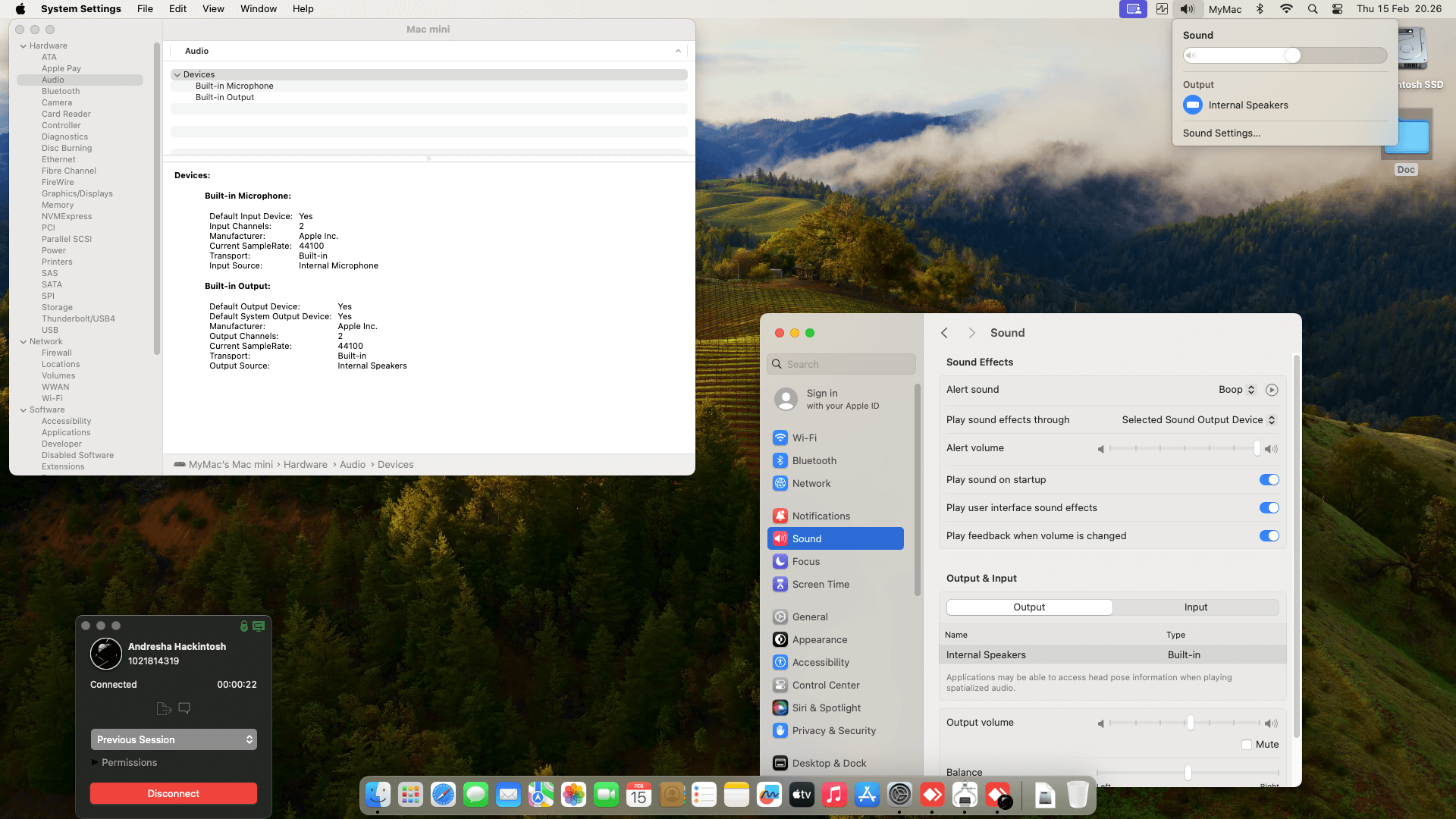Open Sound Settings… from the Sound popup
Screen dimensions: 1456x819
pos(1222,133)
